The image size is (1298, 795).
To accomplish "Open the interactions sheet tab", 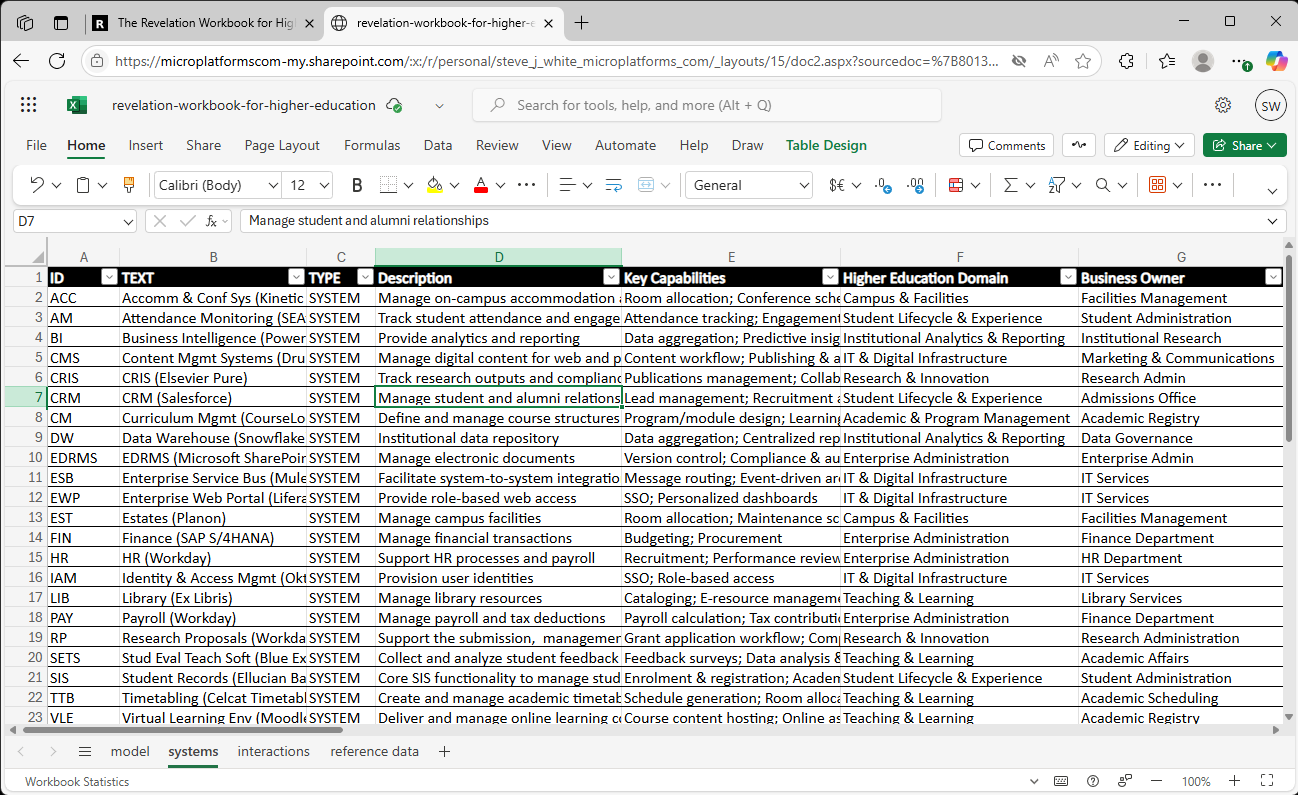I will (273, 751).
